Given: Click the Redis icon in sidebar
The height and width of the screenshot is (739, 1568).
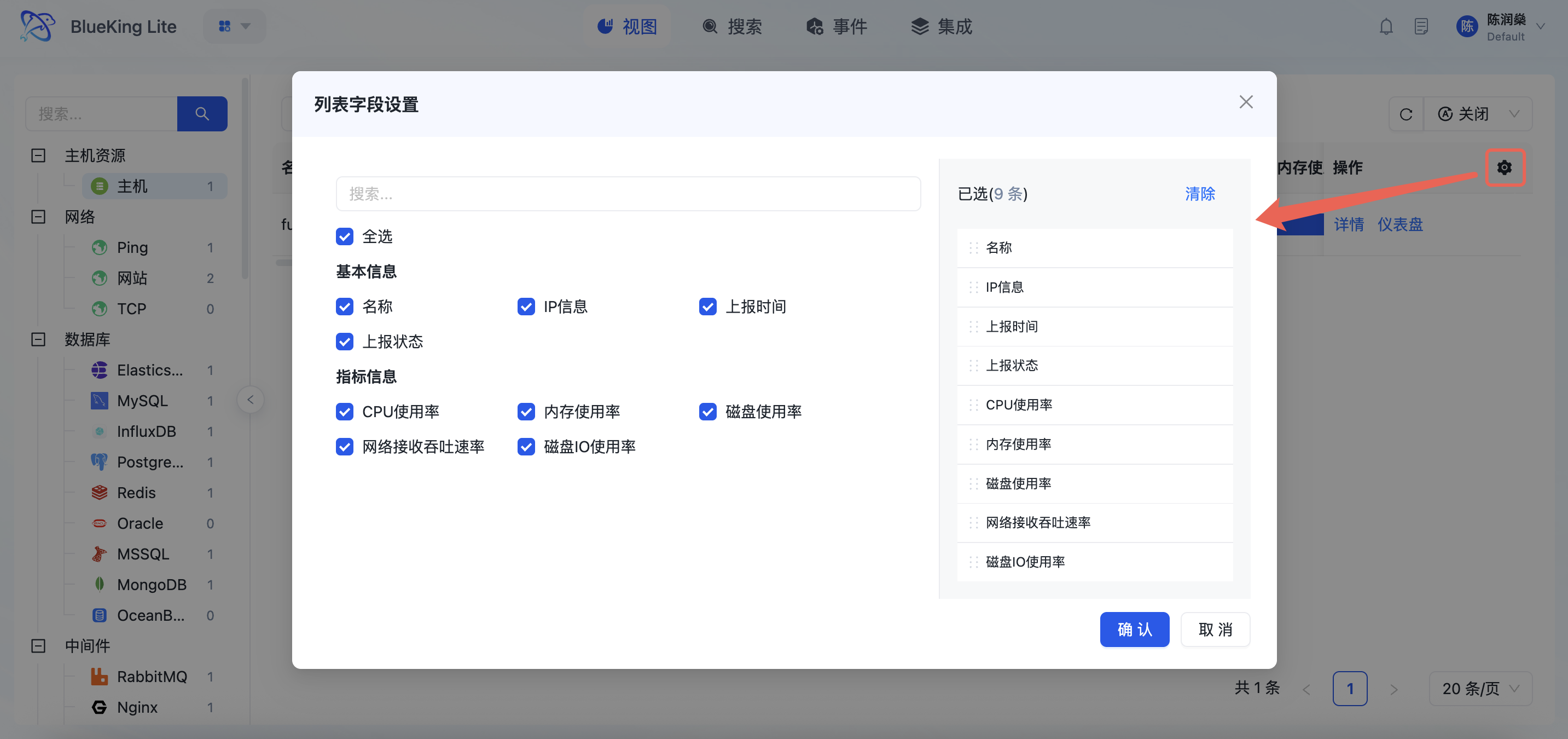Looking at the screenshot, I should click(x=99, y=492).
